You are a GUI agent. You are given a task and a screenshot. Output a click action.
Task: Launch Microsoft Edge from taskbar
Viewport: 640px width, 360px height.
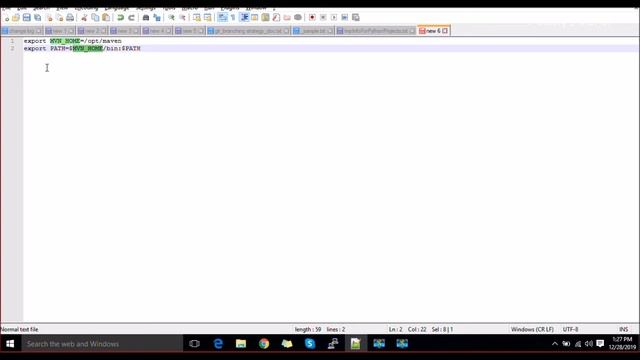coord(218,344)
